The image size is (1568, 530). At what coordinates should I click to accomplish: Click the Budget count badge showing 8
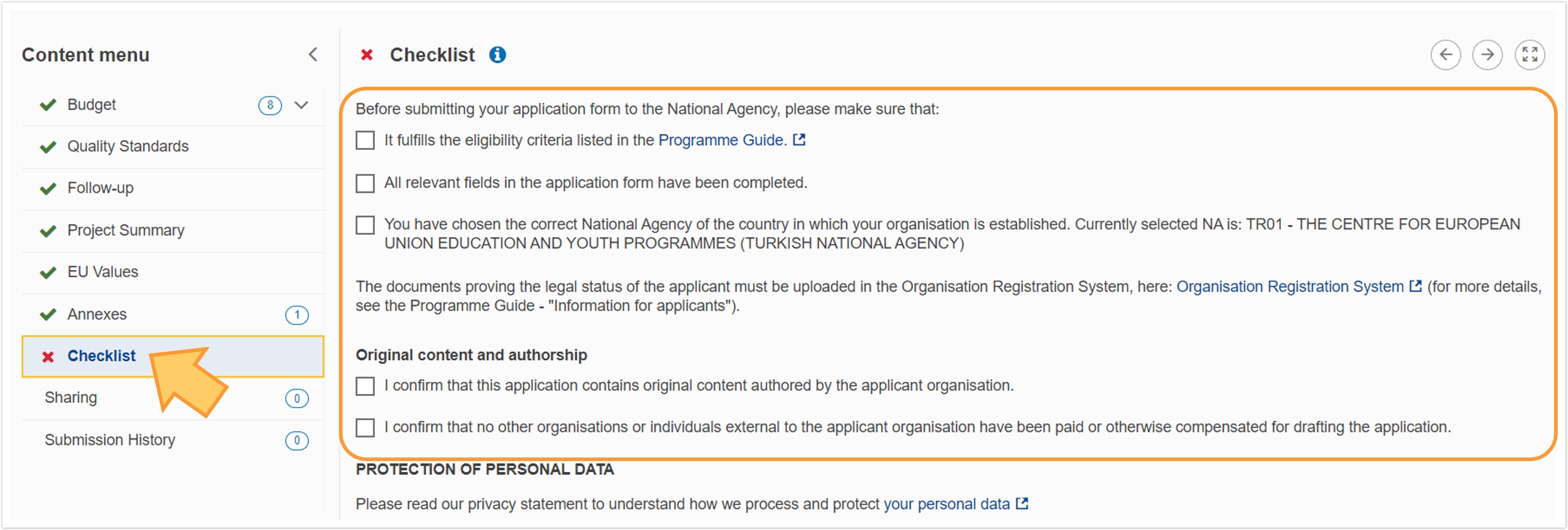270,105
